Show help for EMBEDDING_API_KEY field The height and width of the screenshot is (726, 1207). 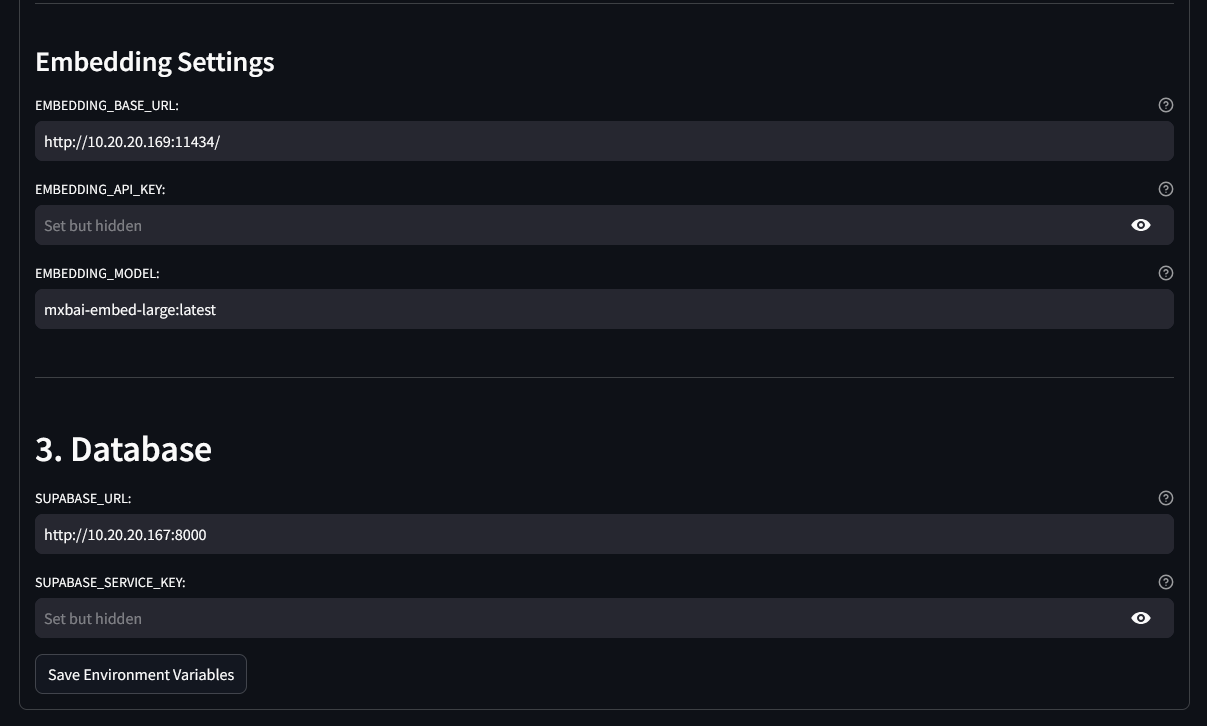[x=1165, y=189]
